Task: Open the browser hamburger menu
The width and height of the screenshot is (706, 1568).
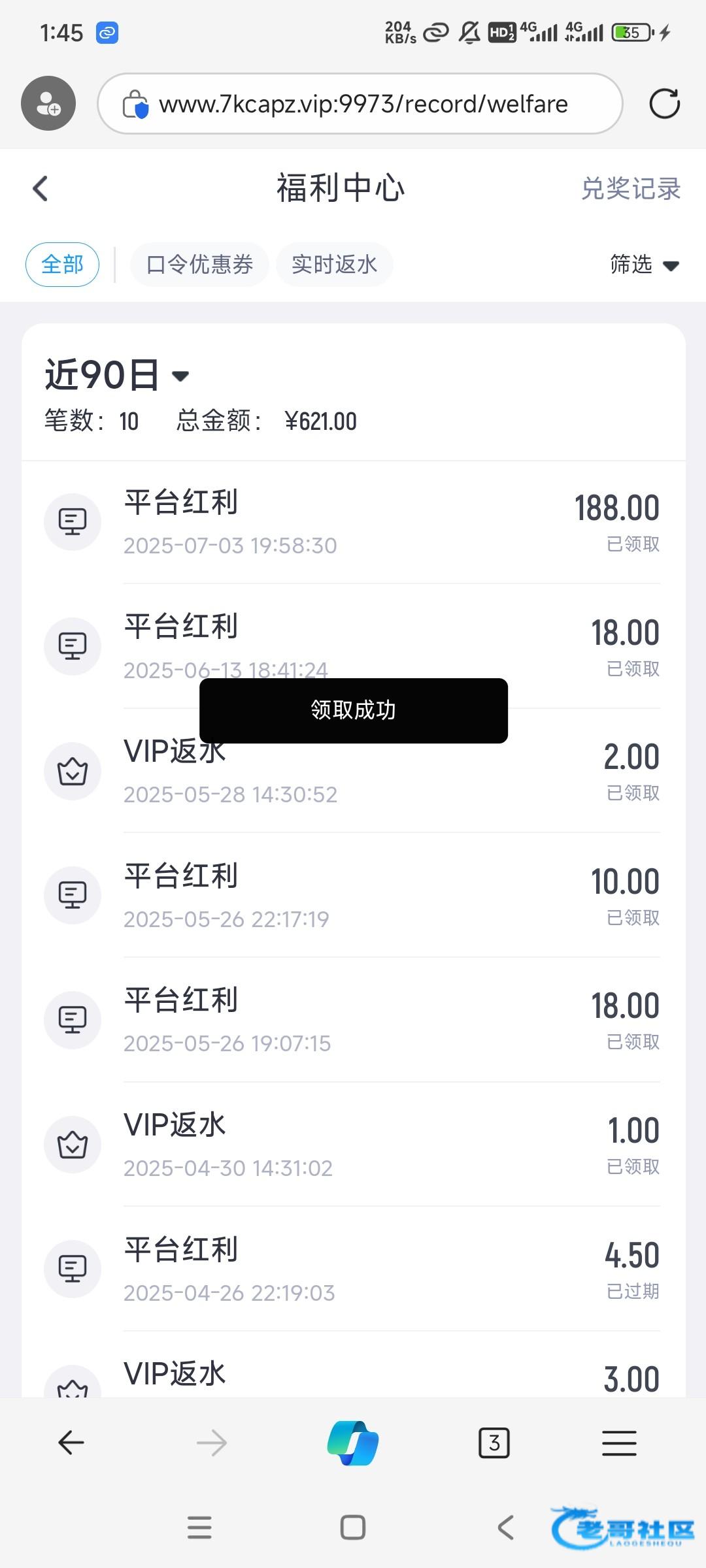Action: (x=619, y=1443)
